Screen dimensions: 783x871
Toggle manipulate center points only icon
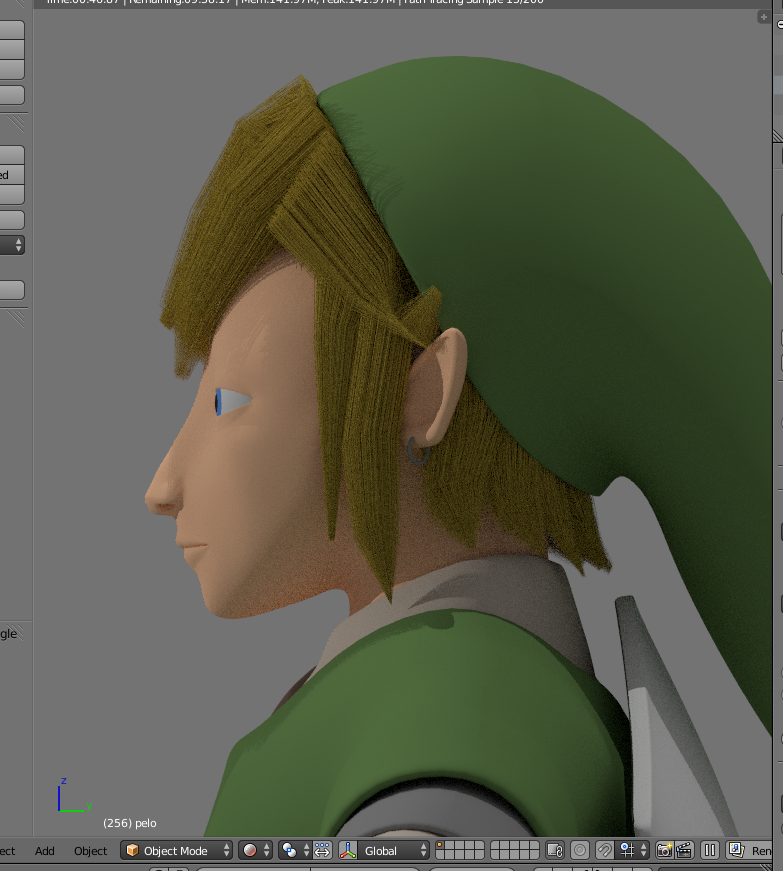(322, 850)
